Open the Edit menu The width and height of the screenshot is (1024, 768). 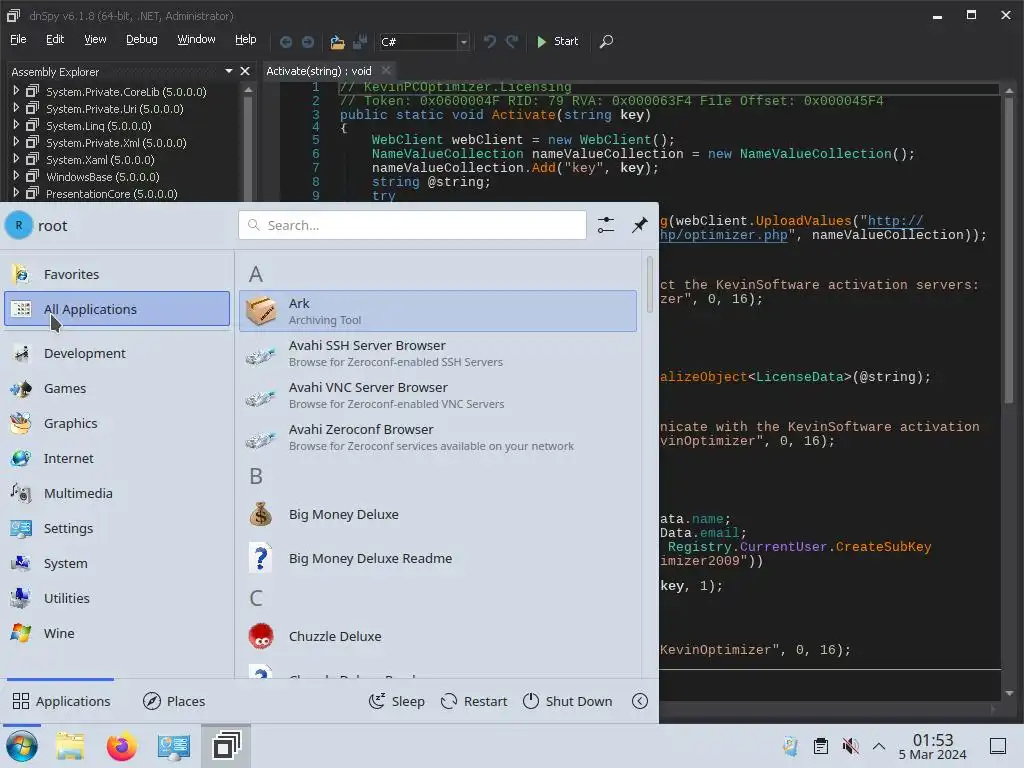(55, 39)
